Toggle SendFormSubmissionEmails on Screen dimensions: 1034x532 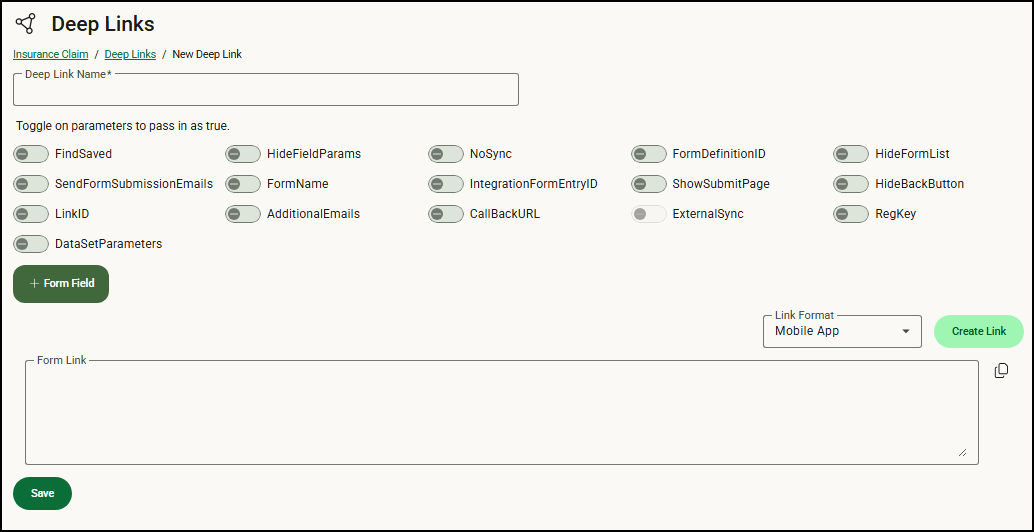pos(31,184)
